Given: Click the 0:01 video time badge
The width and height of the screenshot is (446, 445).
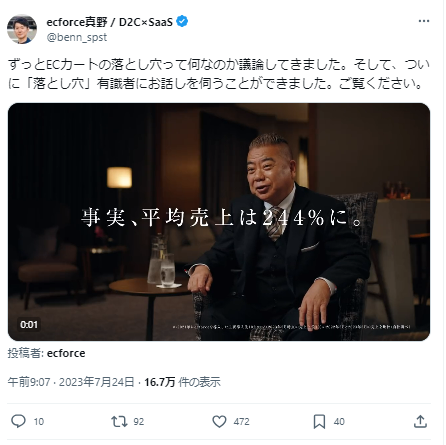Looking at the screenshot, I should point(29,324).
